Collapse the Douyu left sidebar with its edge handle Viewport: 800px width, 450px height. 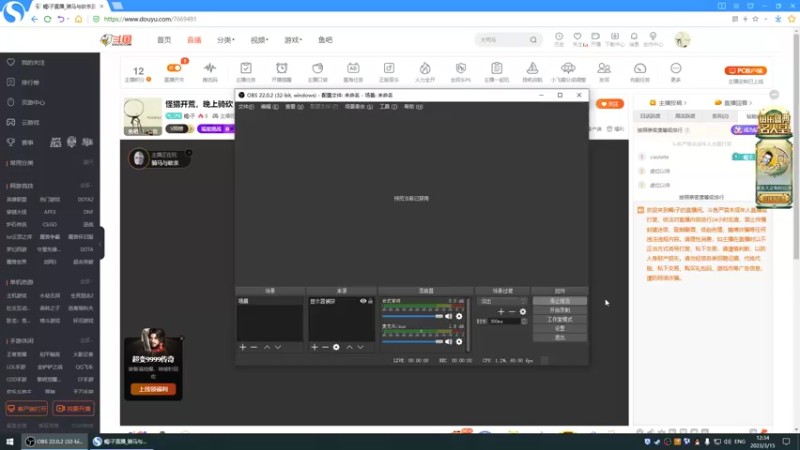pos(102,243)
